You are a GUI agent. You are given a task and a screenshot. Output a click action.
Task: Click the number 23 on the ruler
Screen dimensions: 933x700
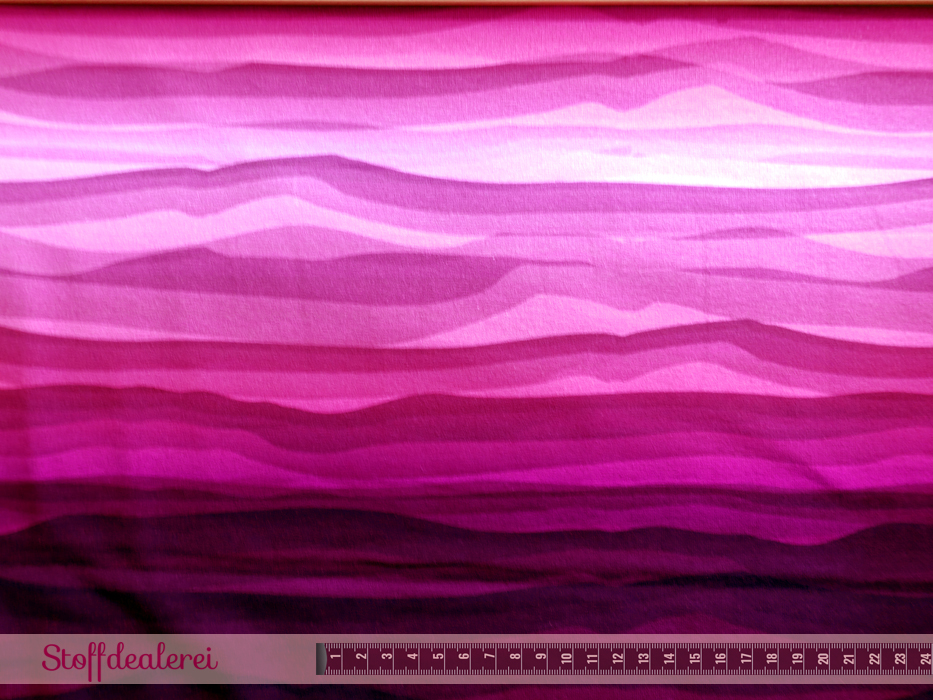point(900,658)
